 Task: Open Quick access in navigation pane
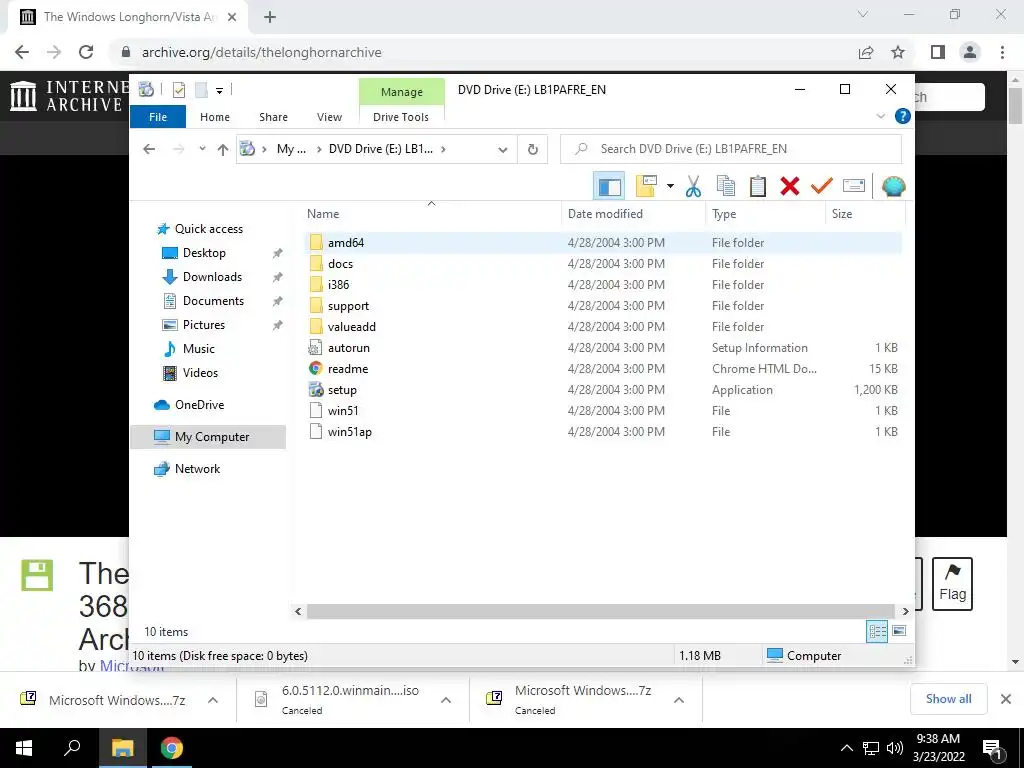pyautogui.click(x=208, y=229)
